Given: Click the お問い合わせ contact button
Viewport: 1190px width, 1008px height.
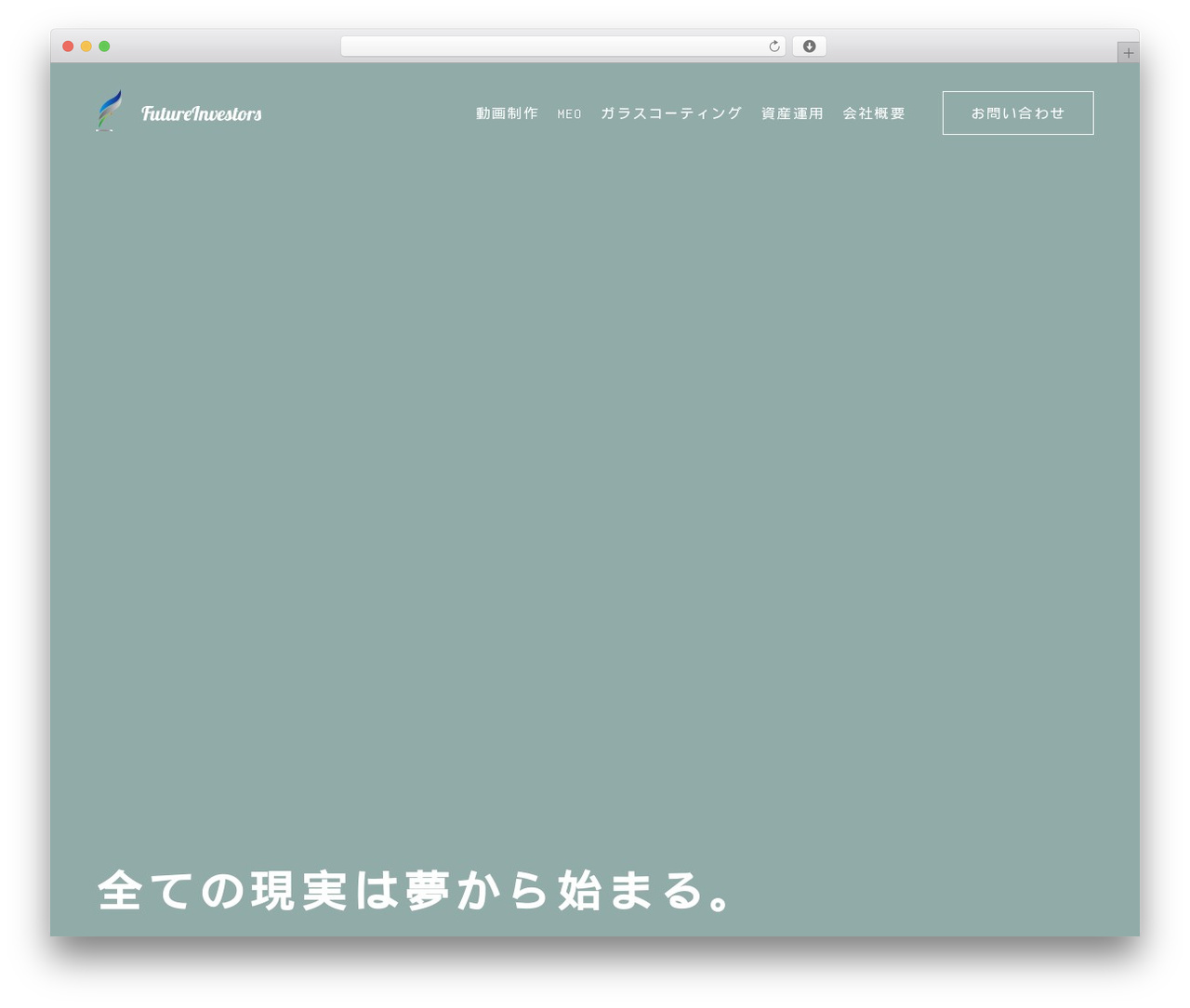Looking at the screenshot, I should pyautogui.click(x=1018, y=113).
